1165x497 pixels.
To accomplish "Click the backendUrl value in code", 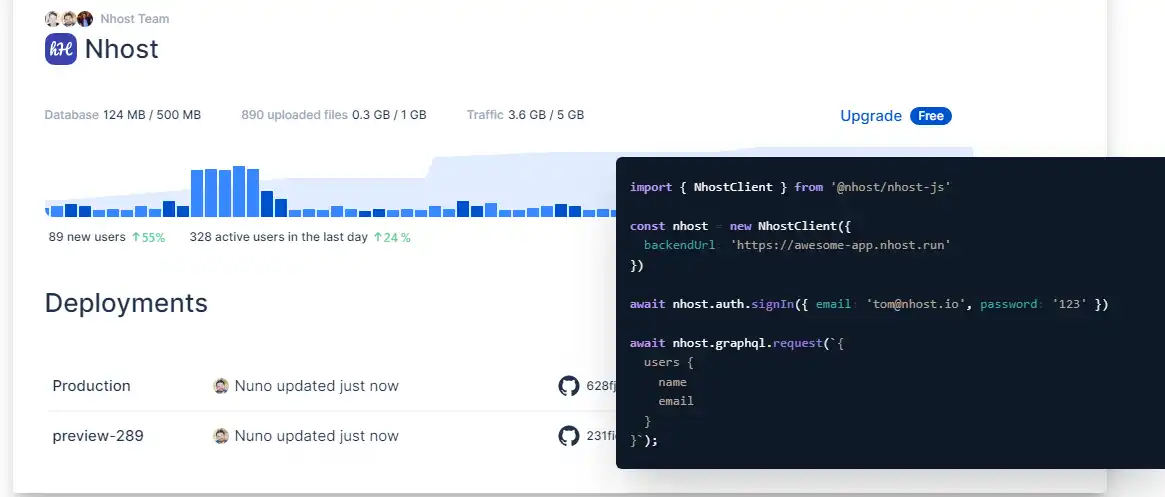I will pos(842,245).
